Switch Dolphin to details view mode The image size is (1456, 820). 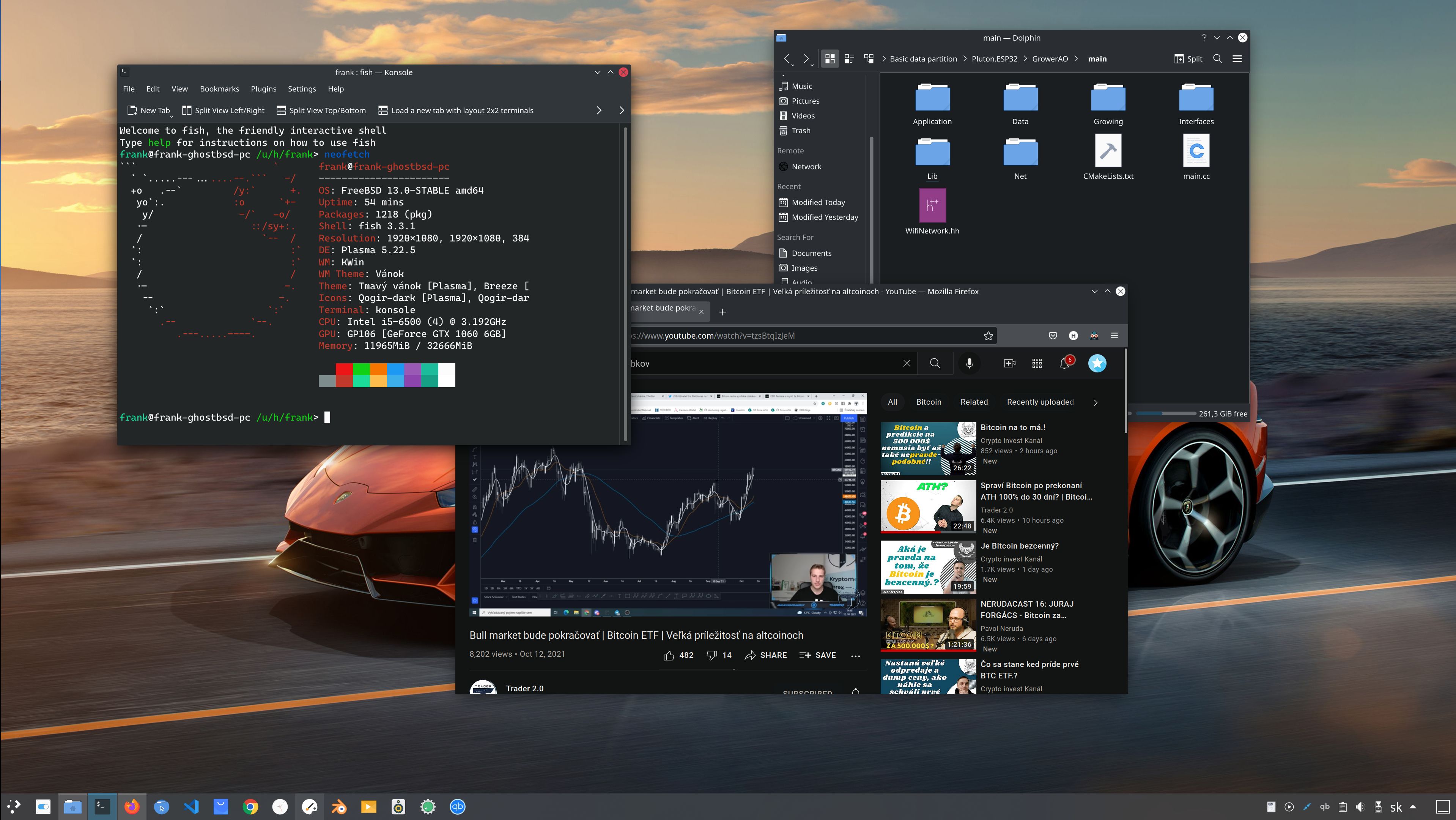[869, 59]
